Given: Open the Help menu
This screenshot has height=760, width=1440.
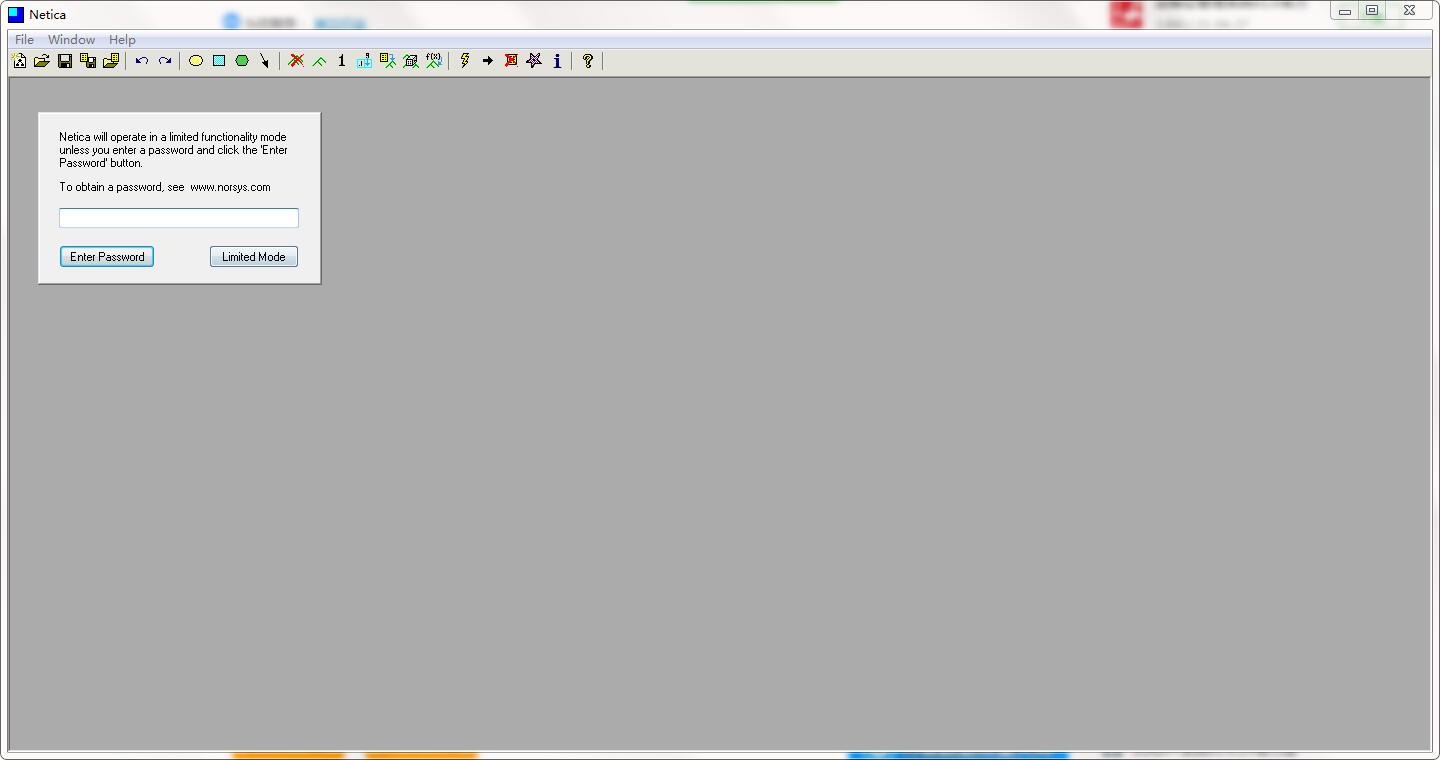Looking at the screenshot, I should 122,40.
